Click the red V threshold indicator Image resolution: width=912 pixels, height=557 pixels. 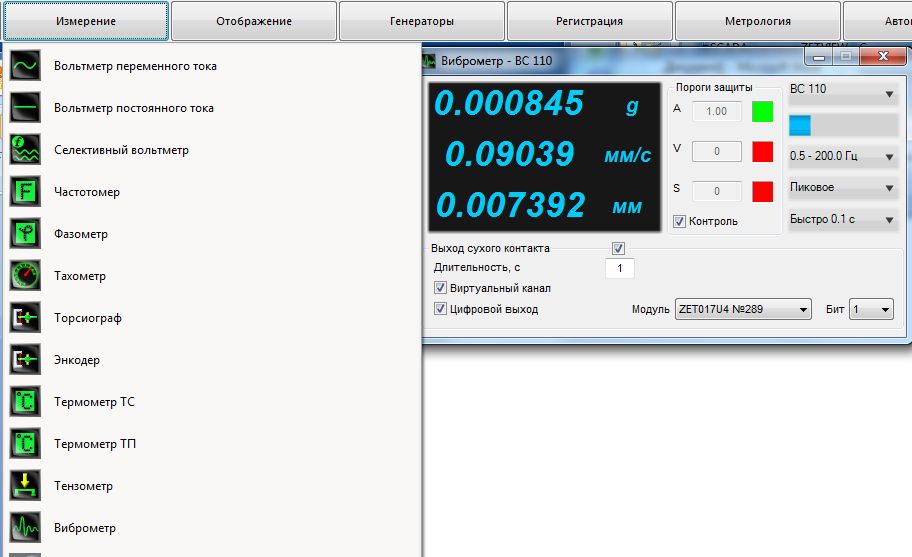click(763, 151)
